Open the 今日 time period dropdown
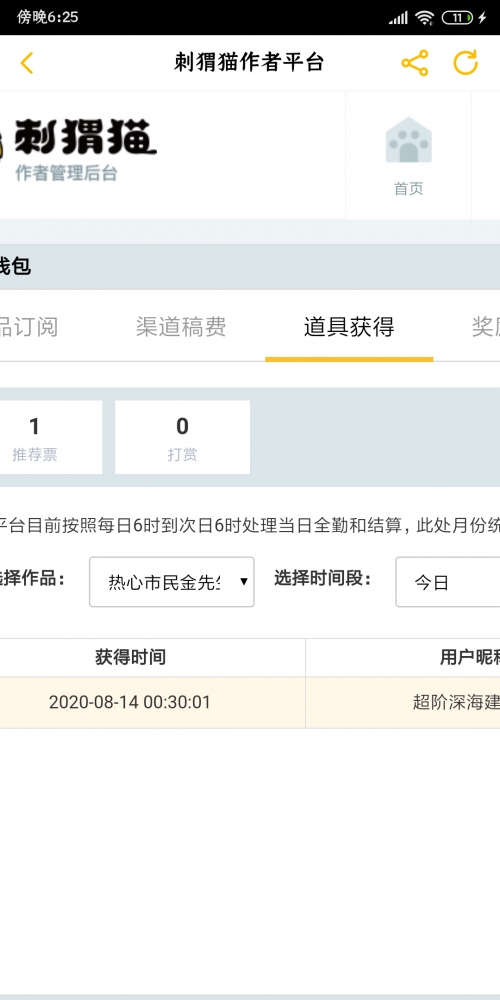This screenshot has height=1000, width=500. point(448,582)
